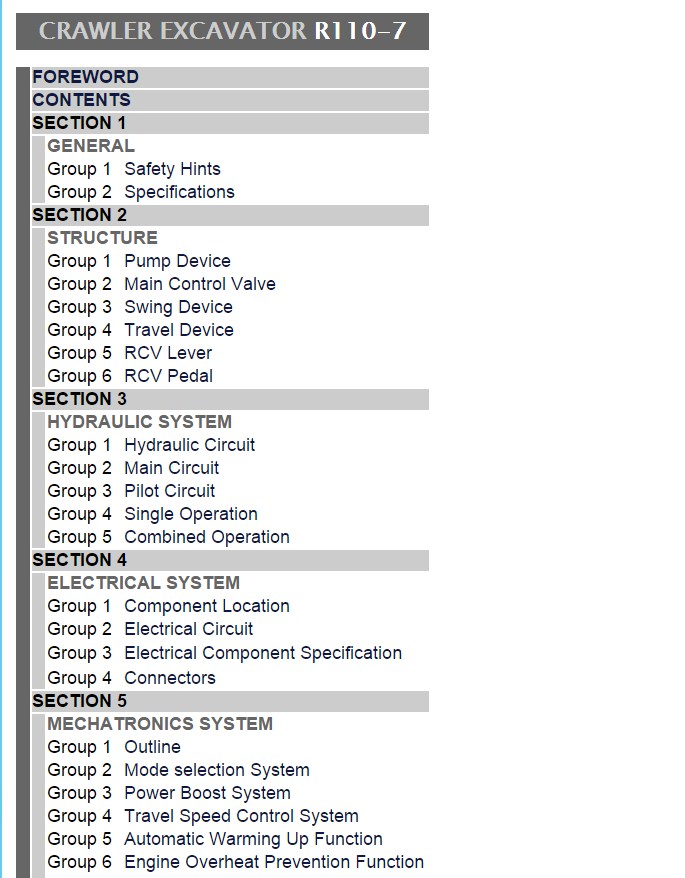Open the FOREWORD entry

click(85, 77)
